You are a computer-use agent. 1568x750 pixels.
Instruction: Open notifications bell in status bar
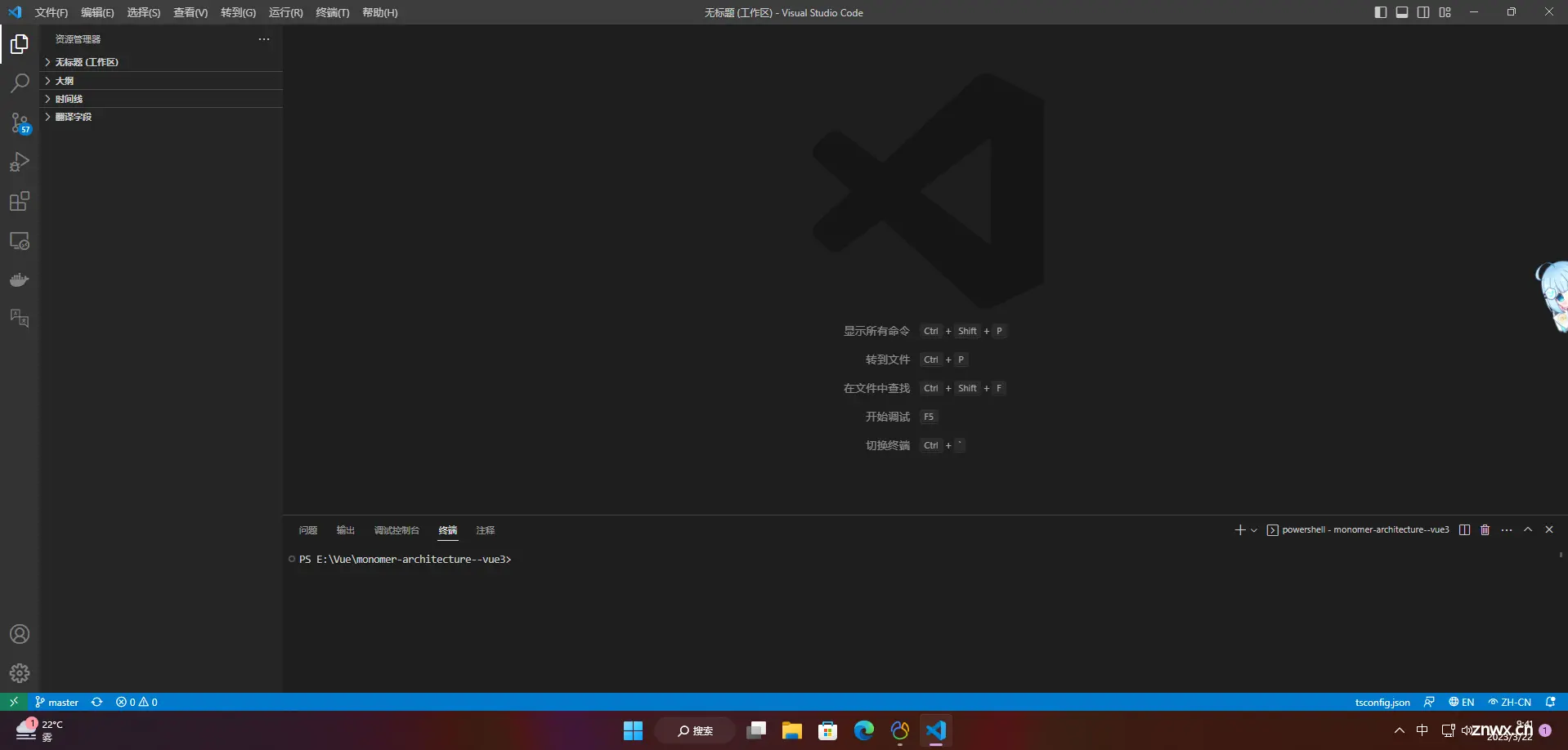tap(1550, 702)
